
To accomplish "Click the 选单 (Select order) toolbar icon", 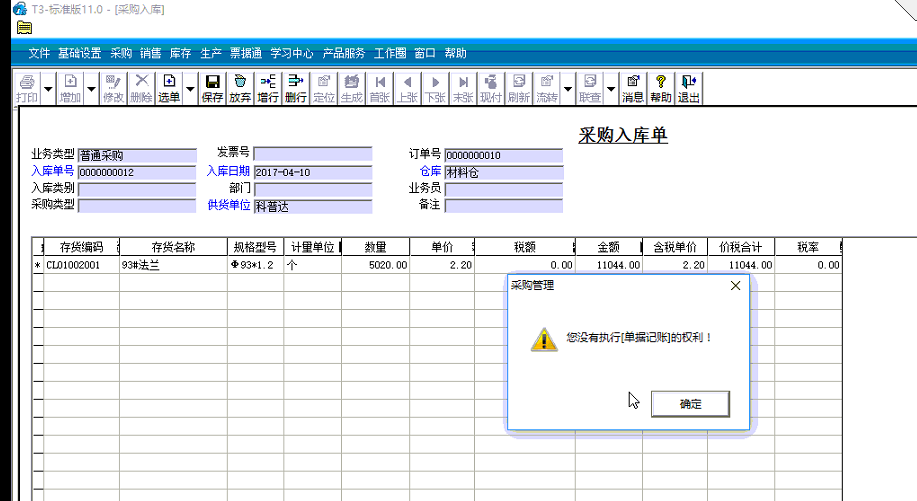I will [x=169, y=88].
